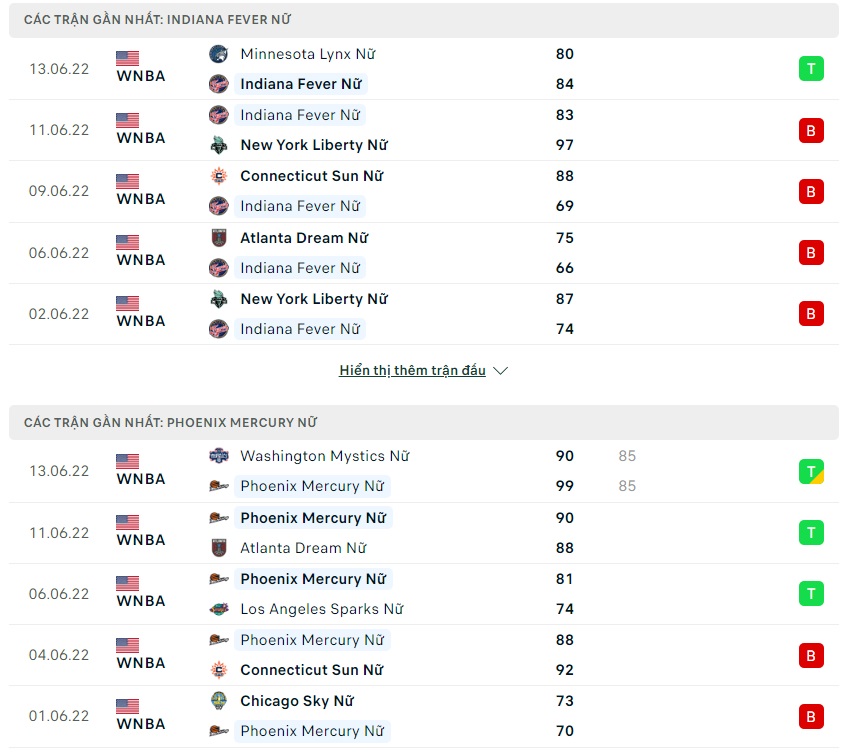Click Atlanta Dream Nữ in 06.06.22 Fever match
The height and width of the screenshot is (752, 847).
(x=304, y=238)
